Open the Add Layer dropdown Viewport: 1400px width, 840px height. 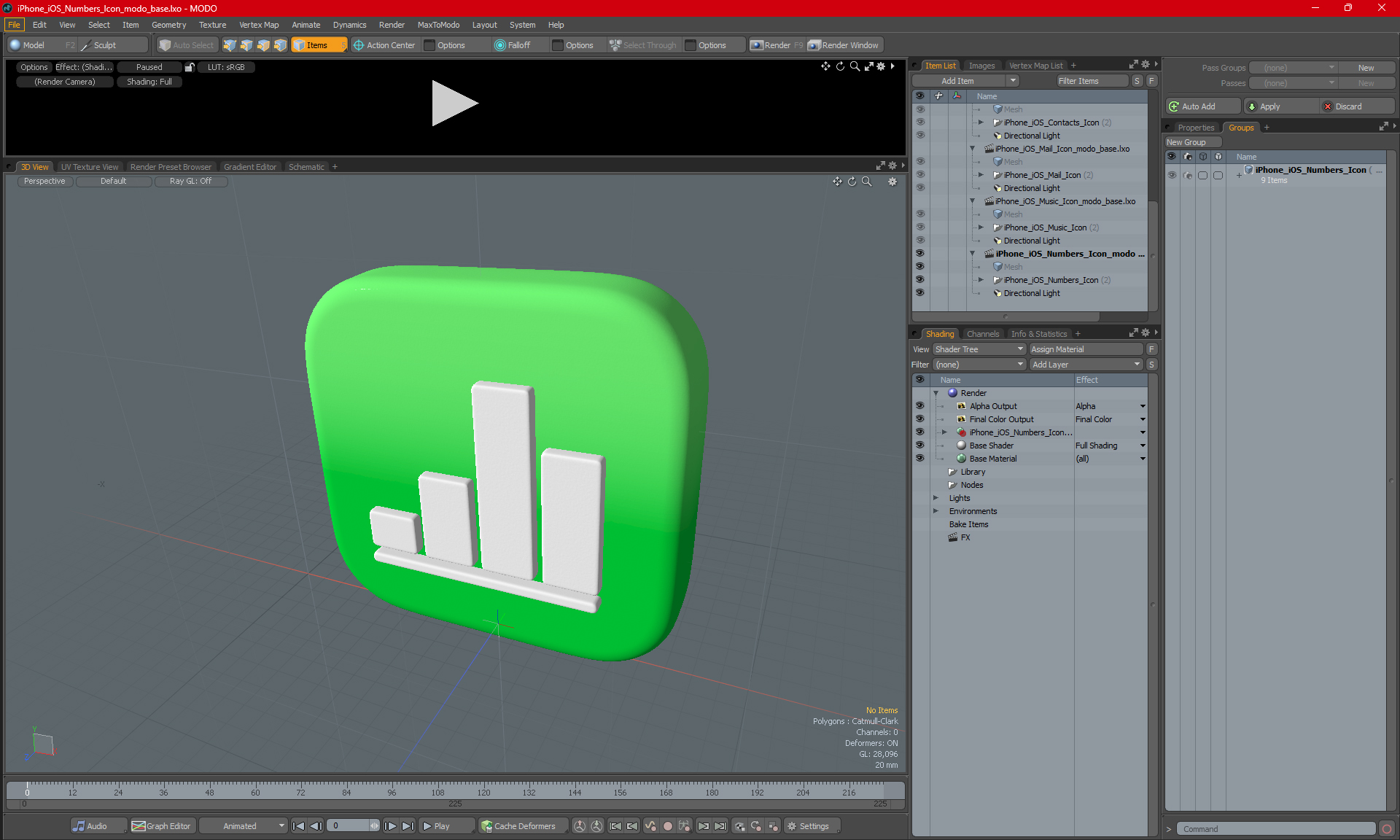1086,365
